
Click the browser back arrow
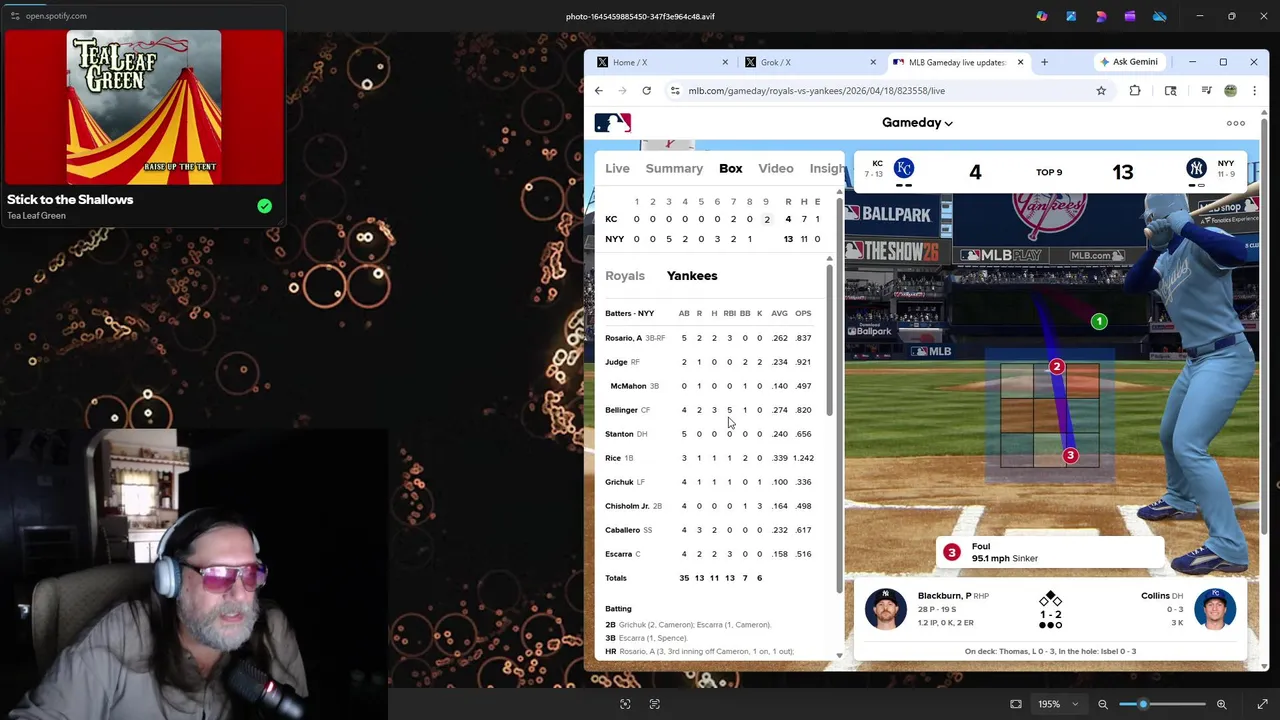click(599, 91)
